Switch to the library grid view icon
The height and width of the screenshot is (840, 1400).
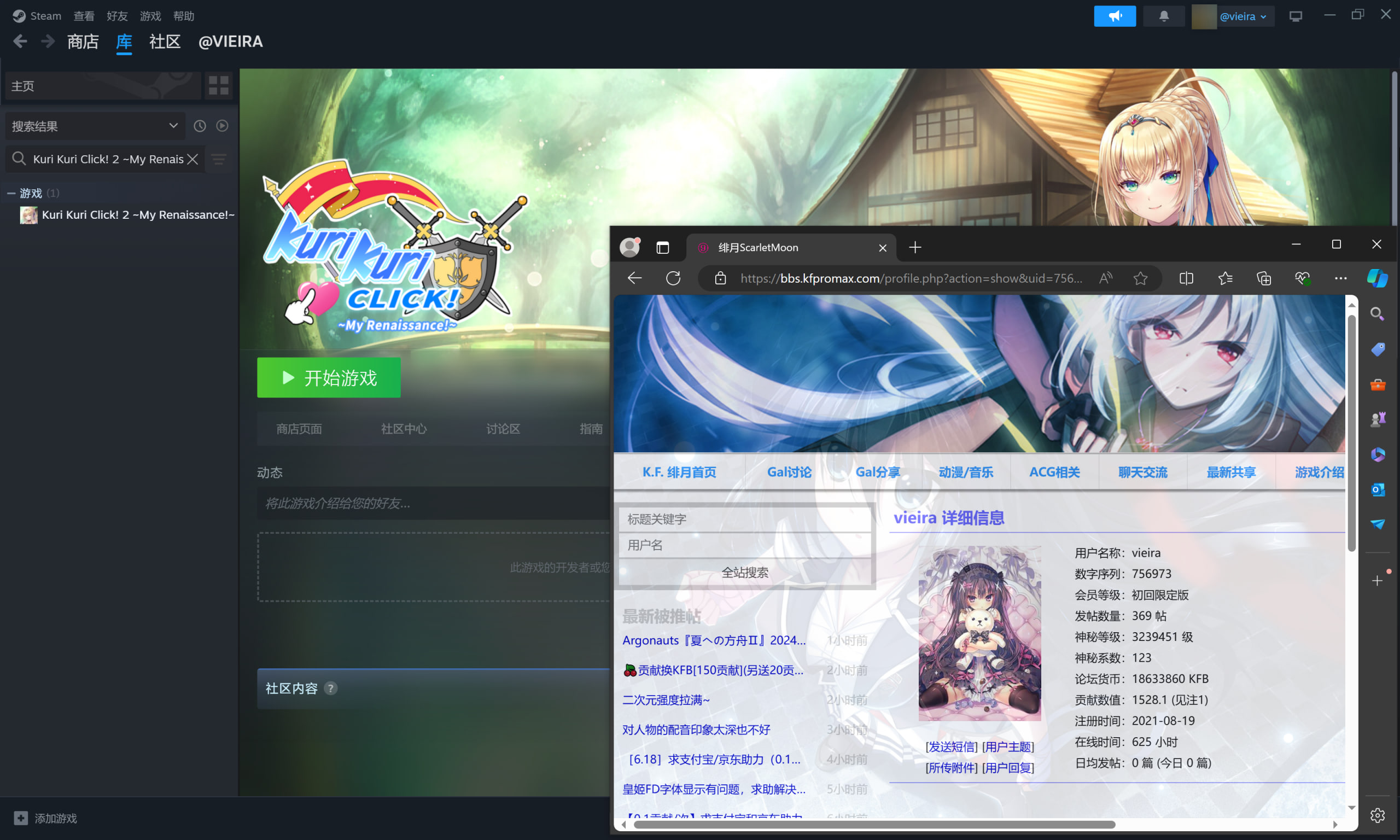click(x=218, y=85)
